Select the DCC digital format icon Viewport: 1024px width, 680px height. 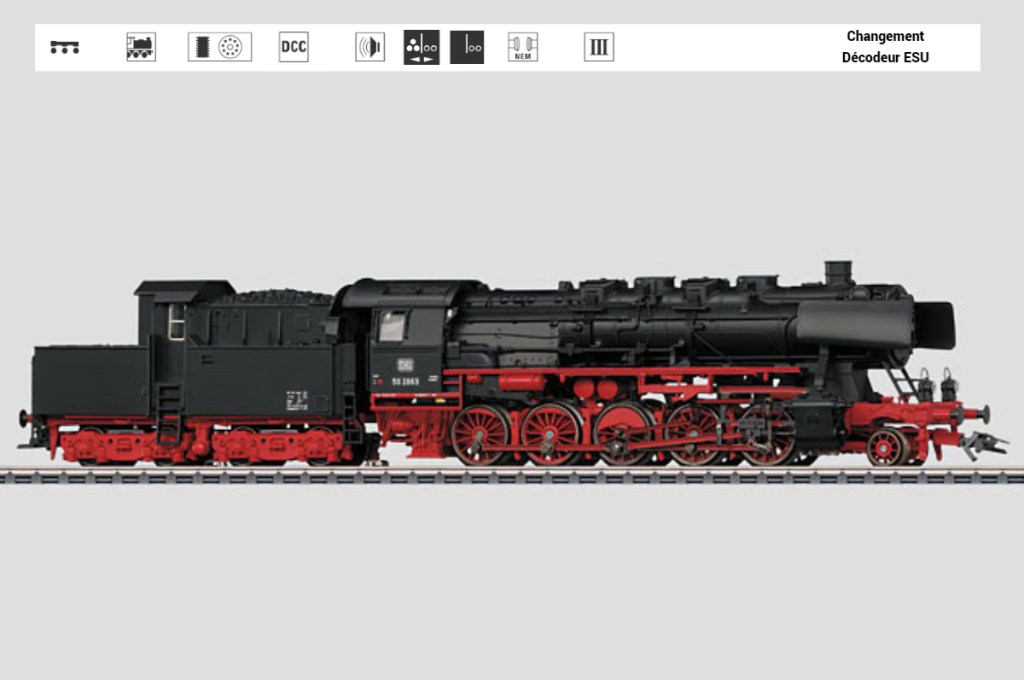[293, 47]
